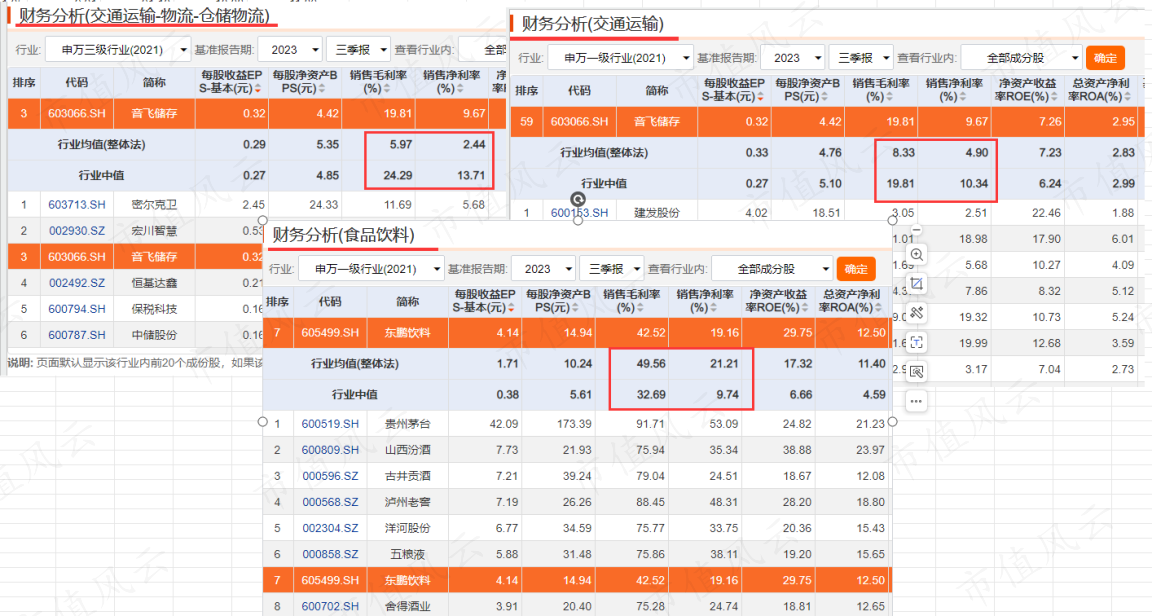
Task: Sort 食品饮料 table by 每股收益EPS
Action: pos(512,308)
